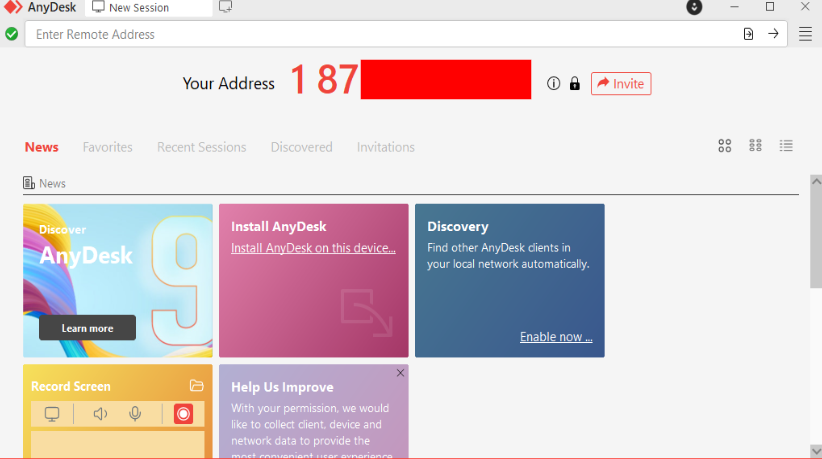The width and height of the screenshot is (822, 459).
Task: Open file transfer icon in address bar
Action: [748, 34]
